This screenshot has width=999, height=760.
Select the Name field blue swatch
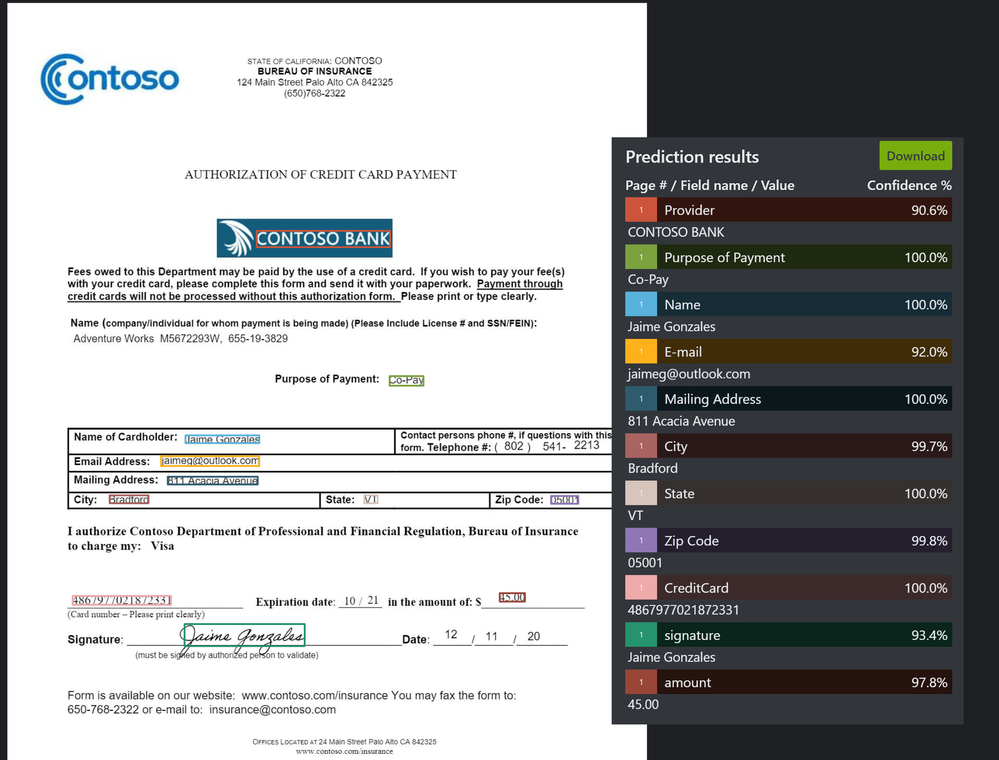(x=640, y=304)
